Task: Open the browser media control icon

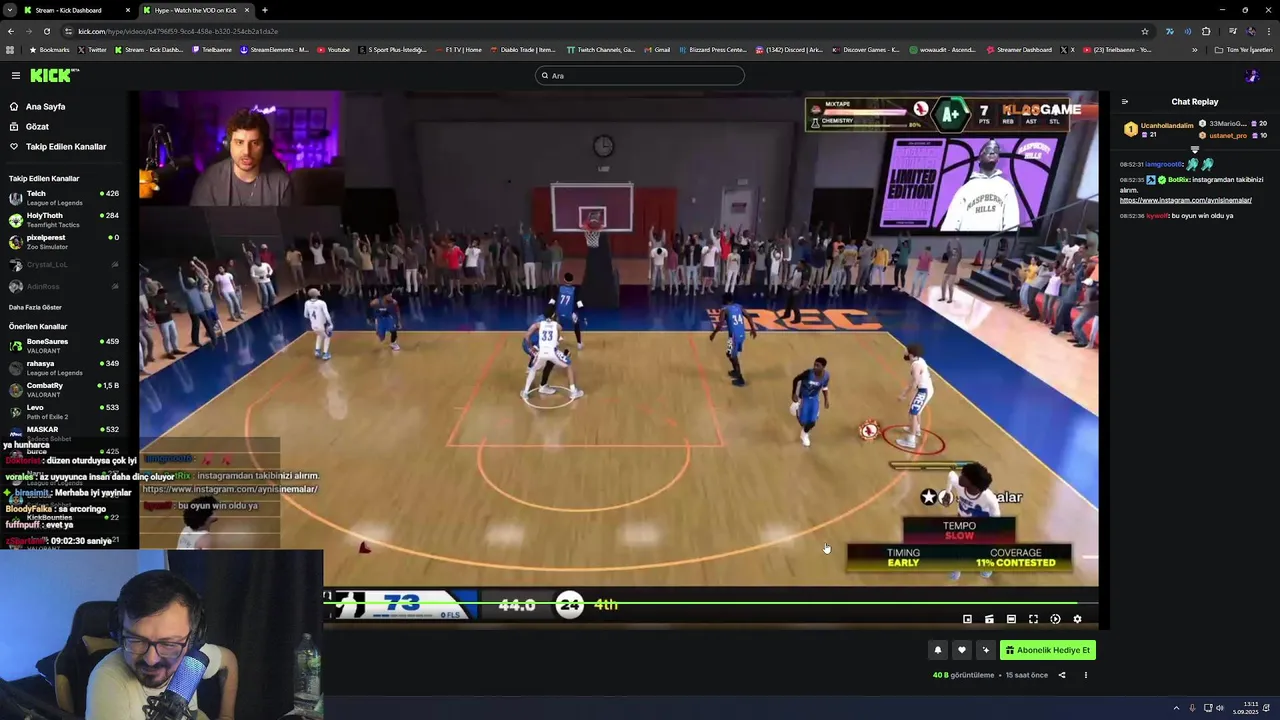Action: point(1233,31)
